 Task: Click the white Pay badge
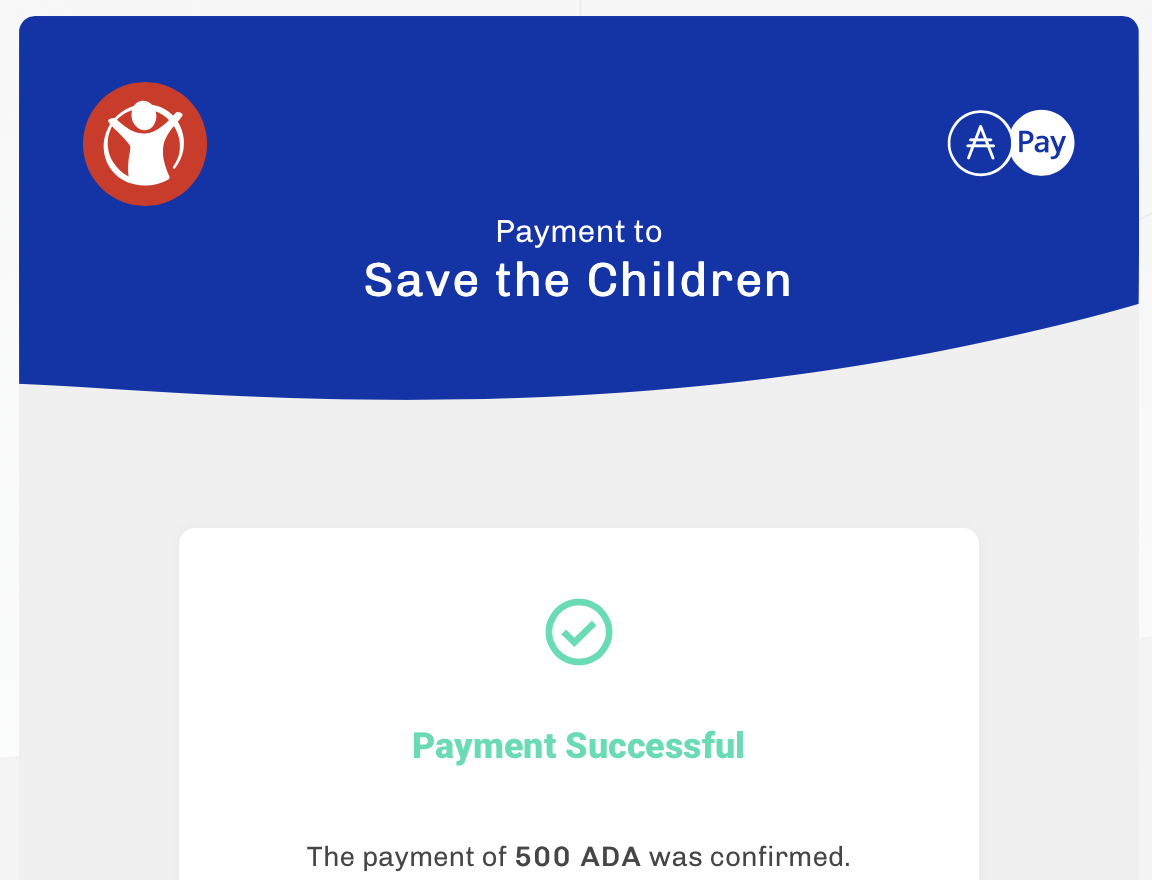pos(1042,143)
